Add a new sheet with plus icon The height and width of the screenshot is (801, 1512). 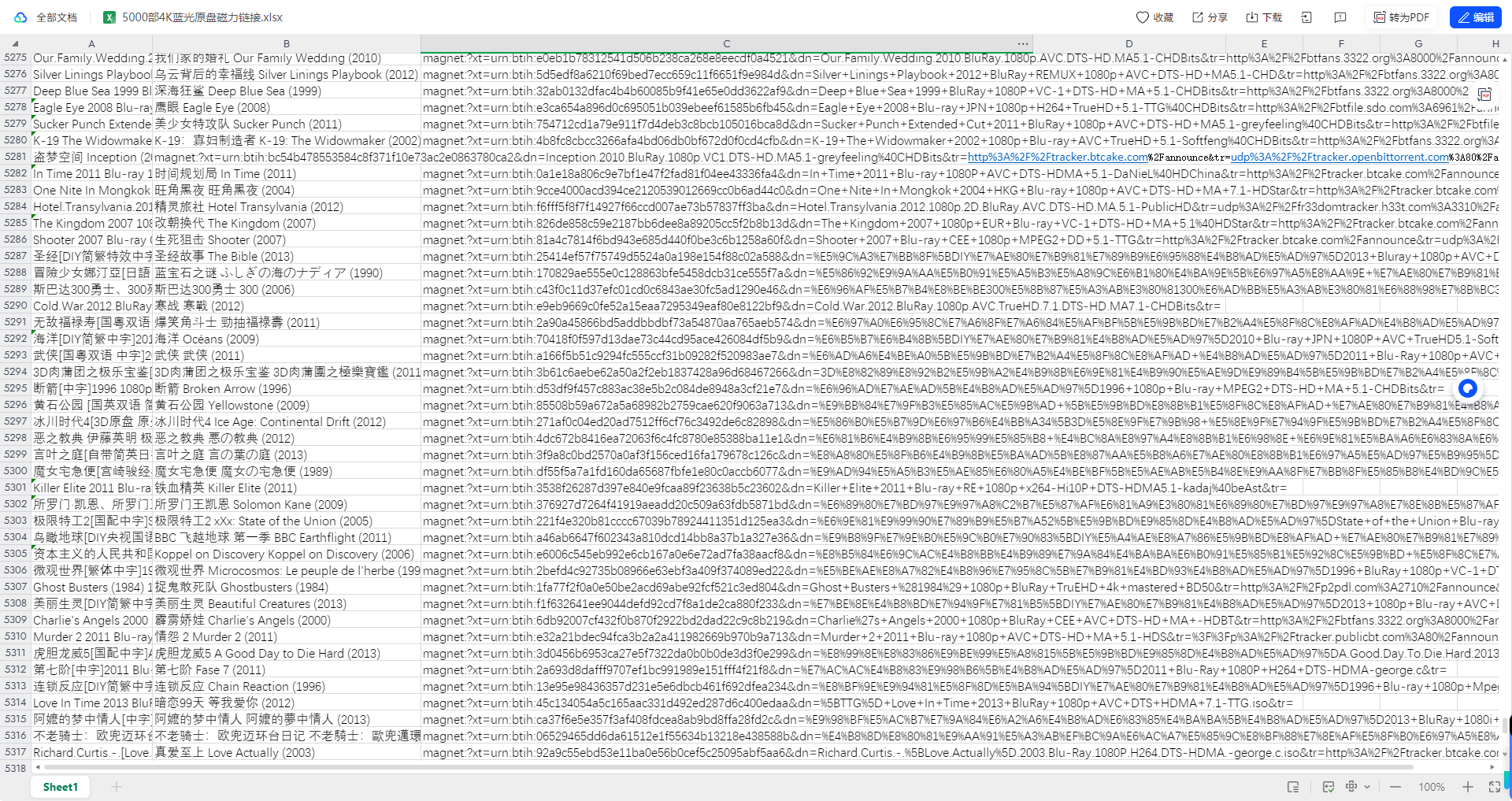117,787
